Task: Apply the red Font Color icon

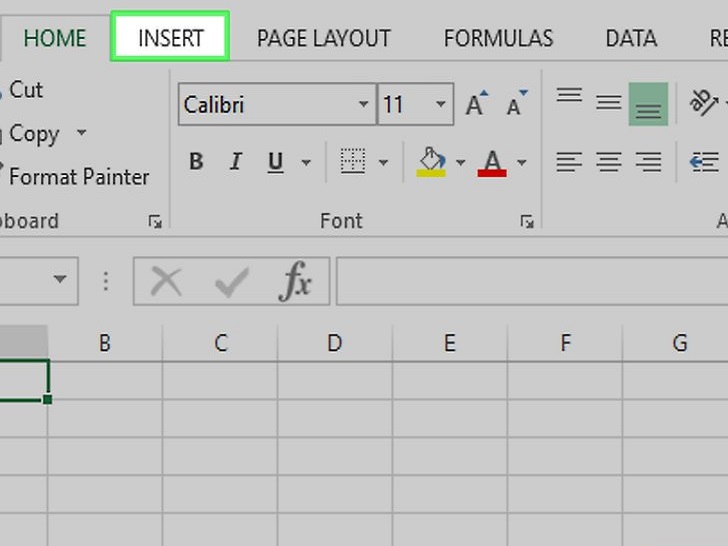Action: point(492,162)
